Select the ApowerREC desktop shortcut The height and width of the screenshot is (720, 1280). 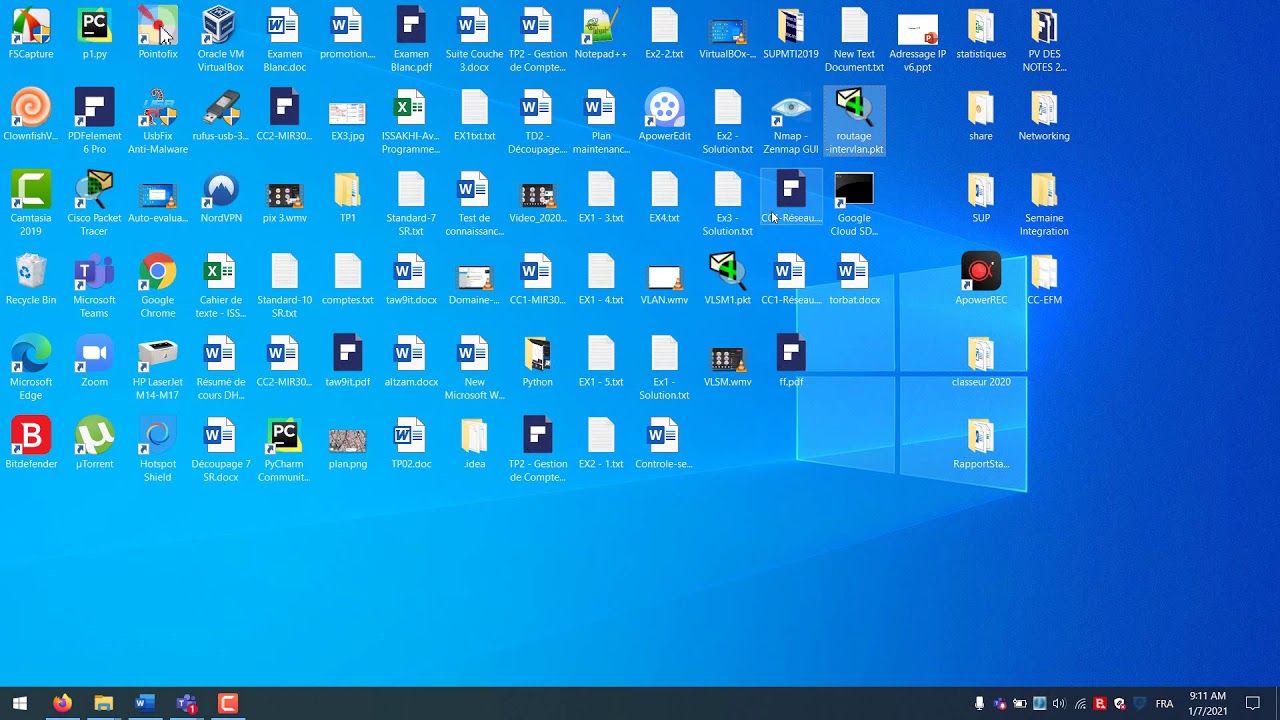pos(980,273)
